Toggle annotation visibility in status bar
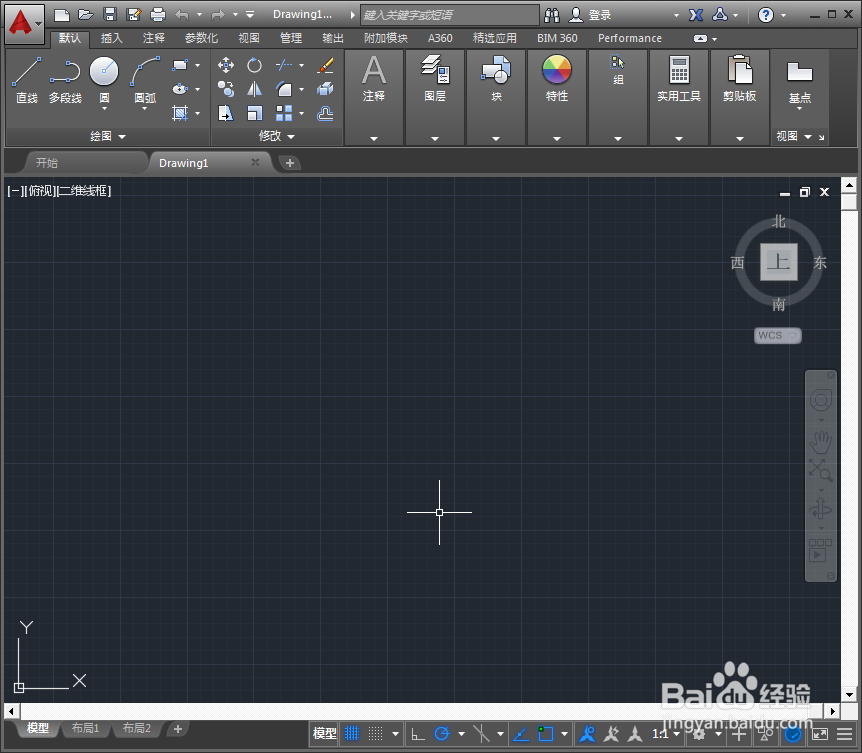The image size is (862, 753). [587, 733]
